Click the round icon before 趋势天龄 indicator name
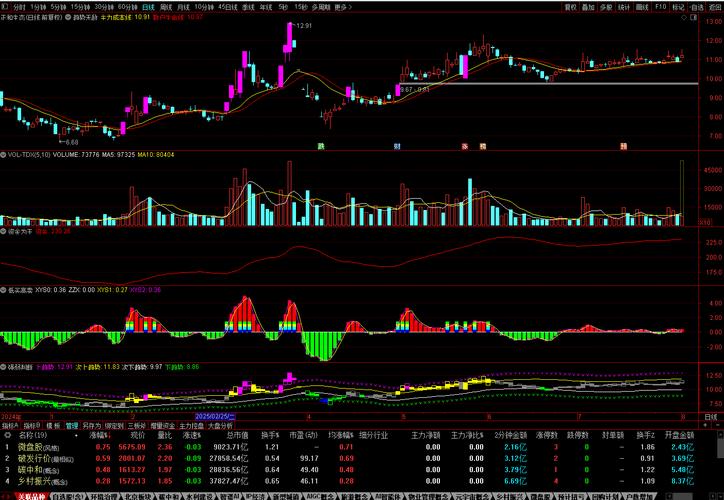The height and width of the screenshot is (500, 724). click(x=70, y=17)
